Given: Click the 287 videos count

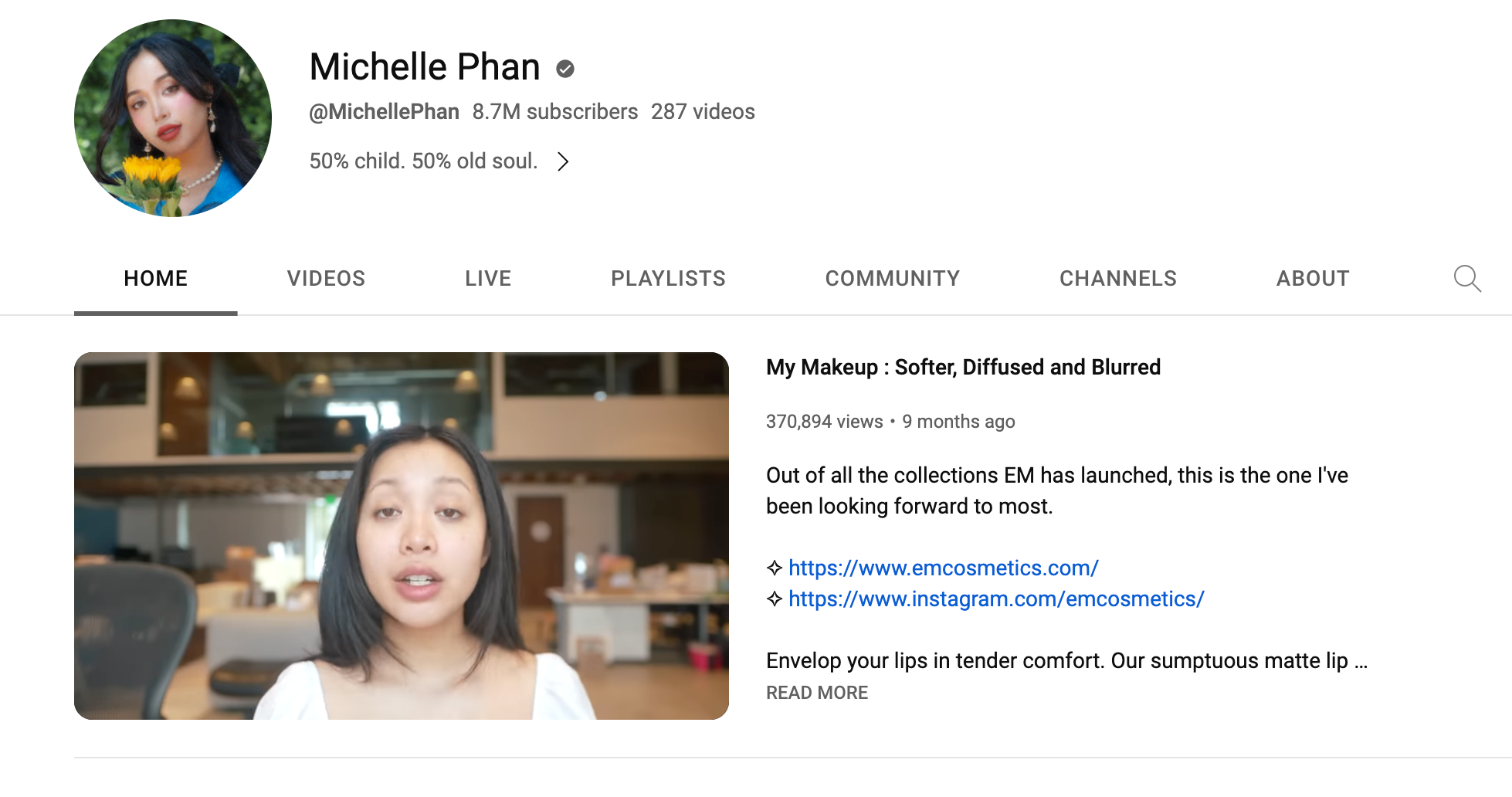Looking at the screenshot, I should click(703, 112).
